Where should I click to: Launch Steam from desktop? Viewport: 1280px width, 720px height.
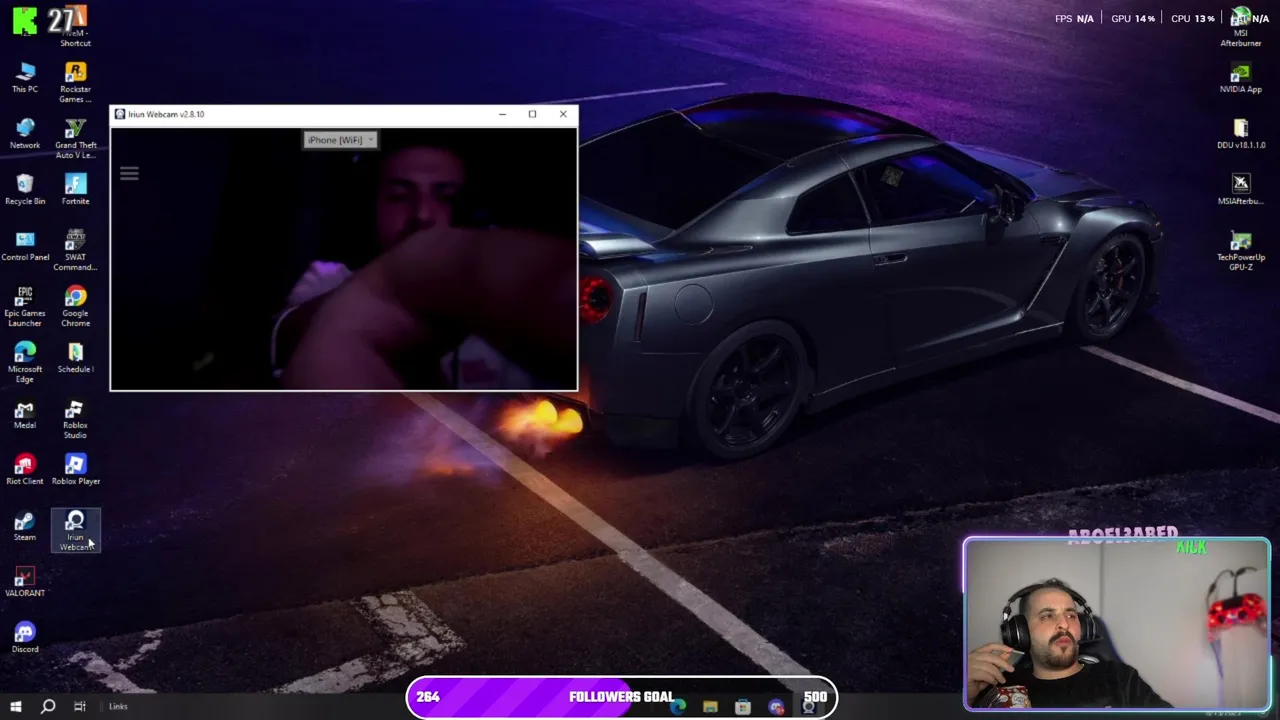coord(25,525)
